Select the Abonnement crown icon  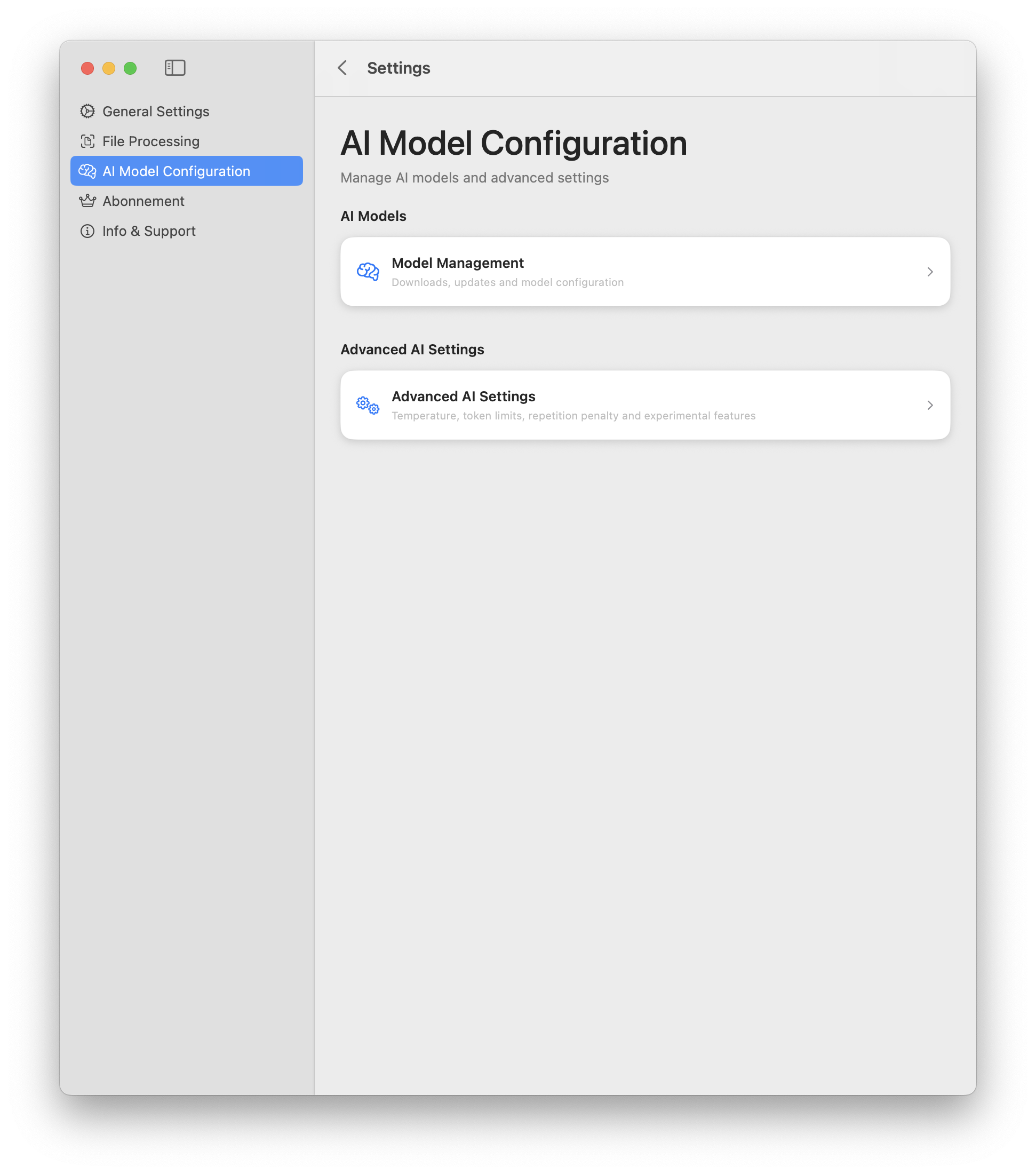pos(87,201)
